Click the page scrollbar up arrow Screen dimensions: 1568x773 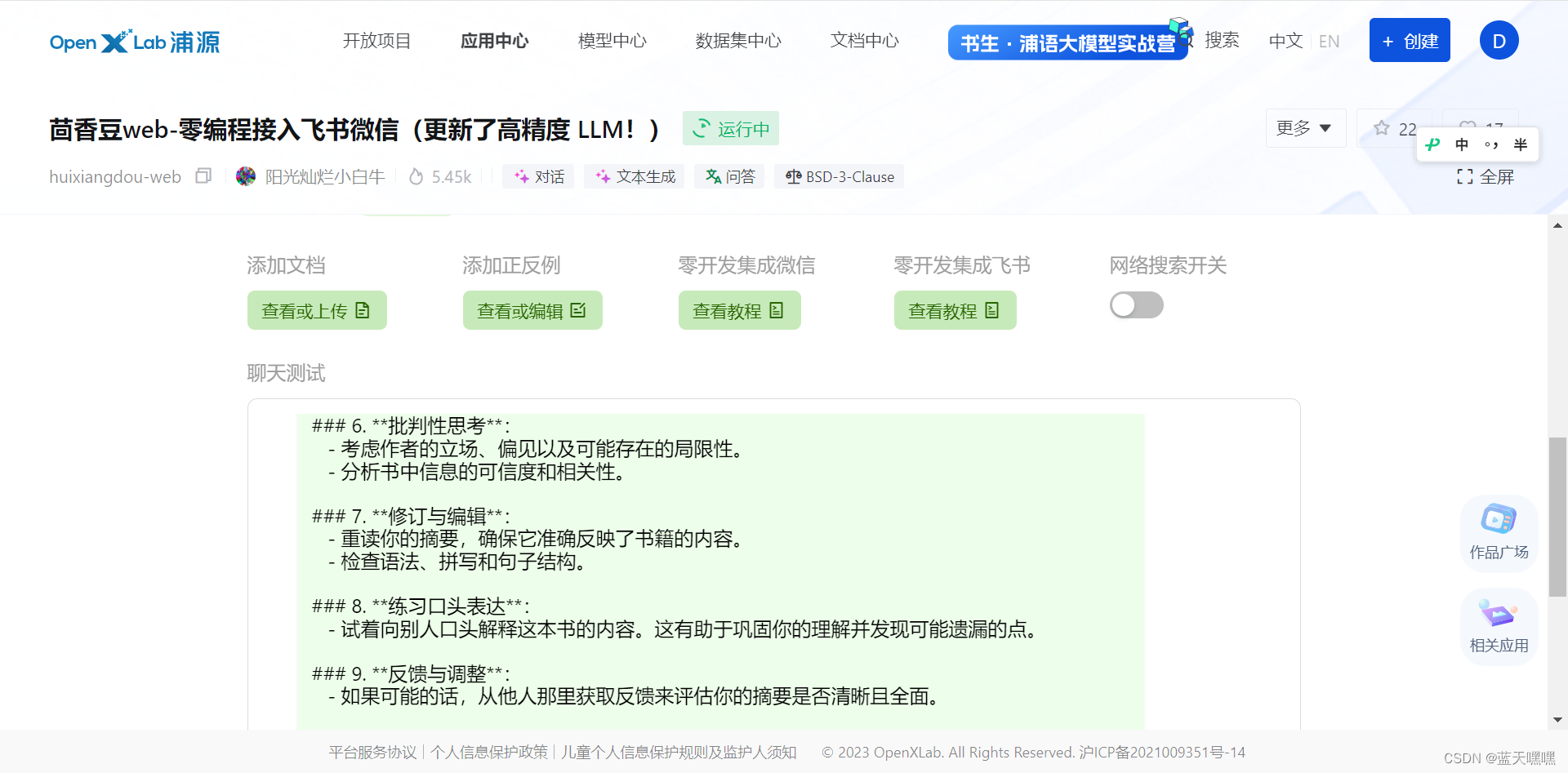1557,225
